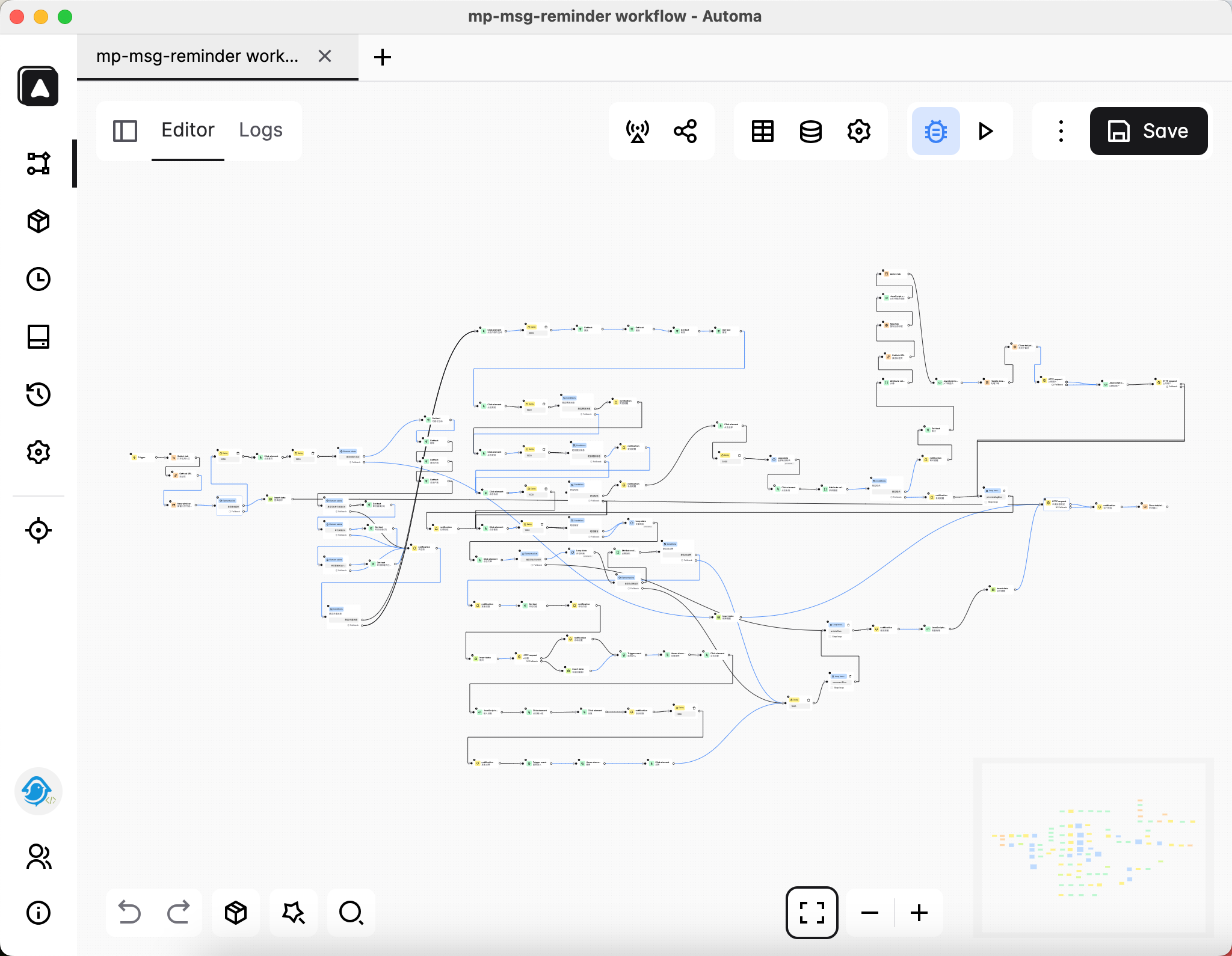
Task: Open the Storage sidebar icon
Action: [x=38, y=337]
